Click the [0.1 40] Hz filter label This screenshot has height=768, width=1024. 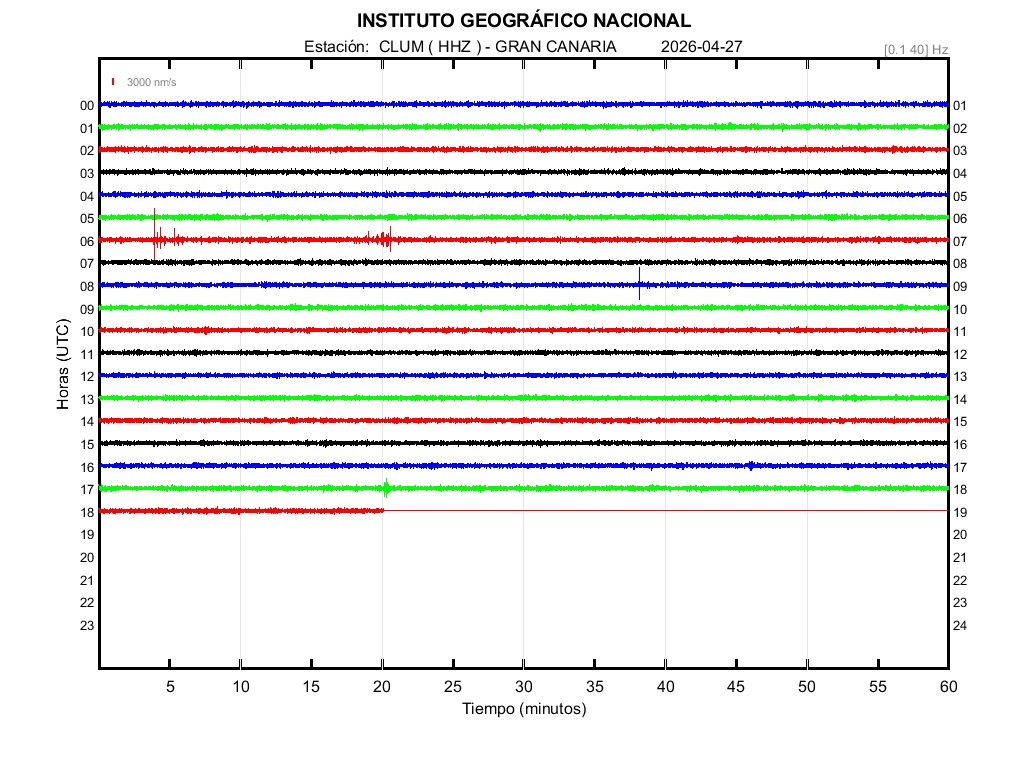[x=915, y=49]
